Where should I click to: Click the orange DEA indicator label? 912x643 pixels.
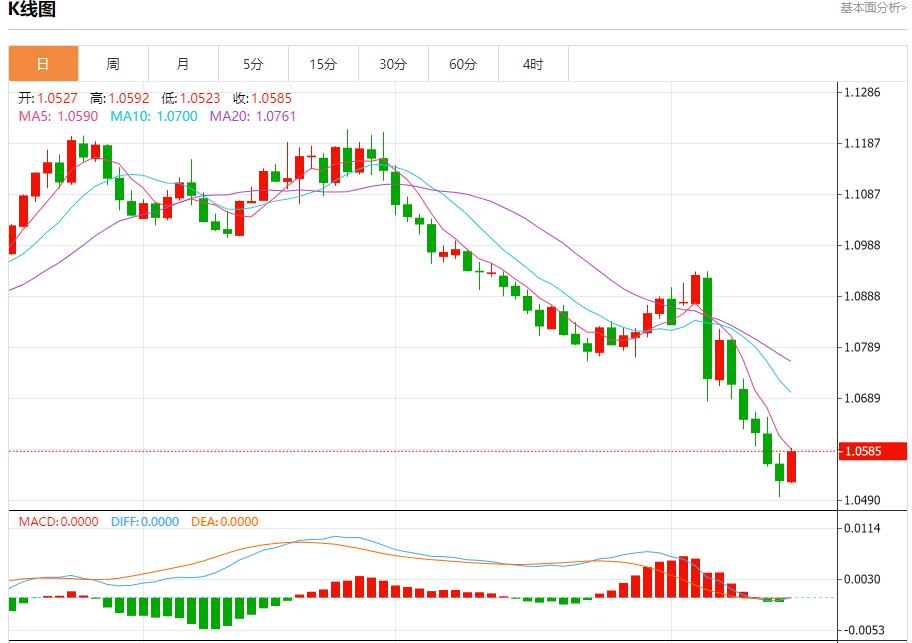[x=222, y=521]
